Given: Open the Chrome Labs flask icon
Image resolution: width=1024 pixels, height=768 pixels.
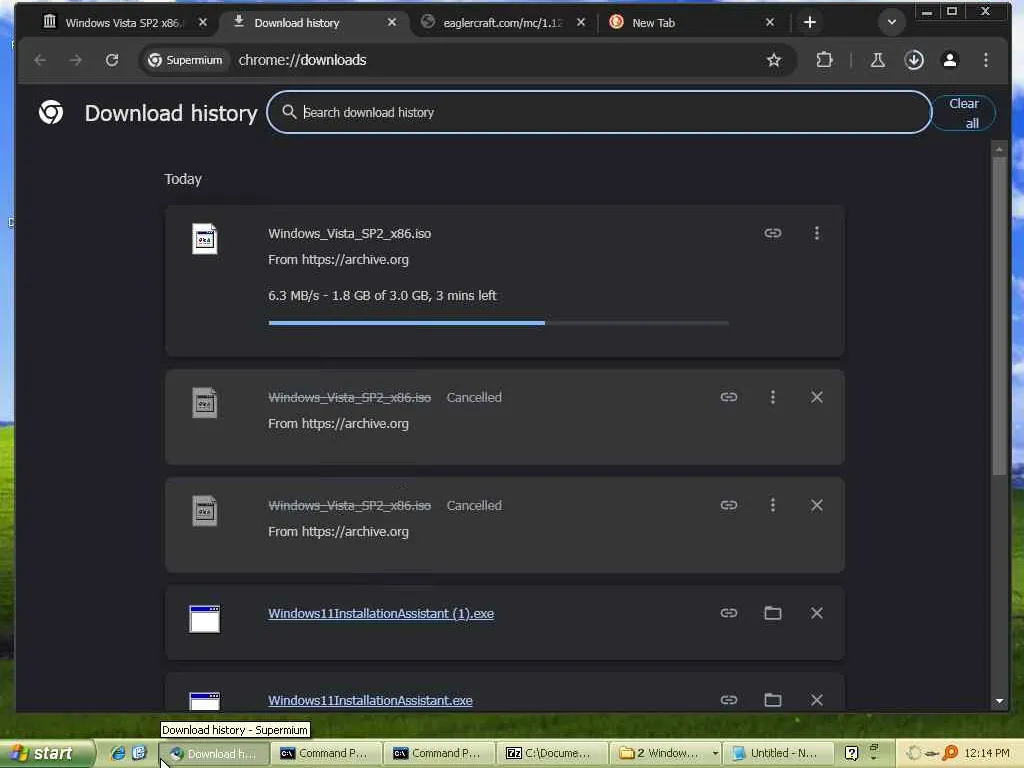Looking at the screenshot, I should [878, 60].
